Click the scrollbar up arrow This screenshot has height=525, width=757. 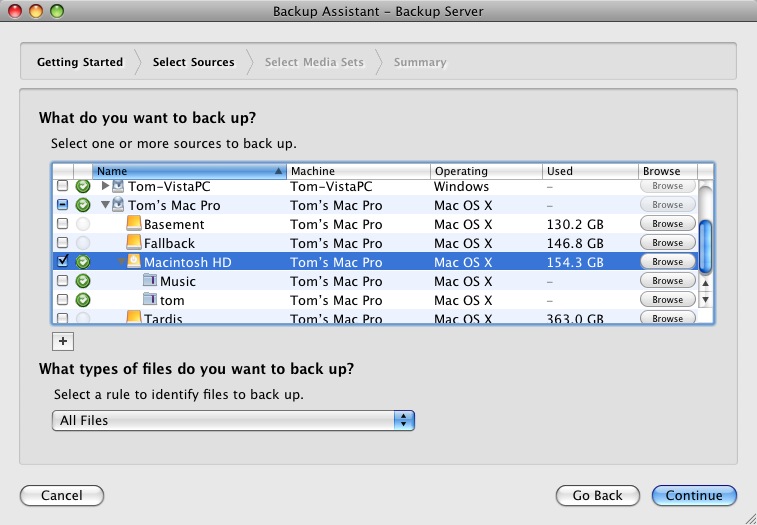pos(705,284)
